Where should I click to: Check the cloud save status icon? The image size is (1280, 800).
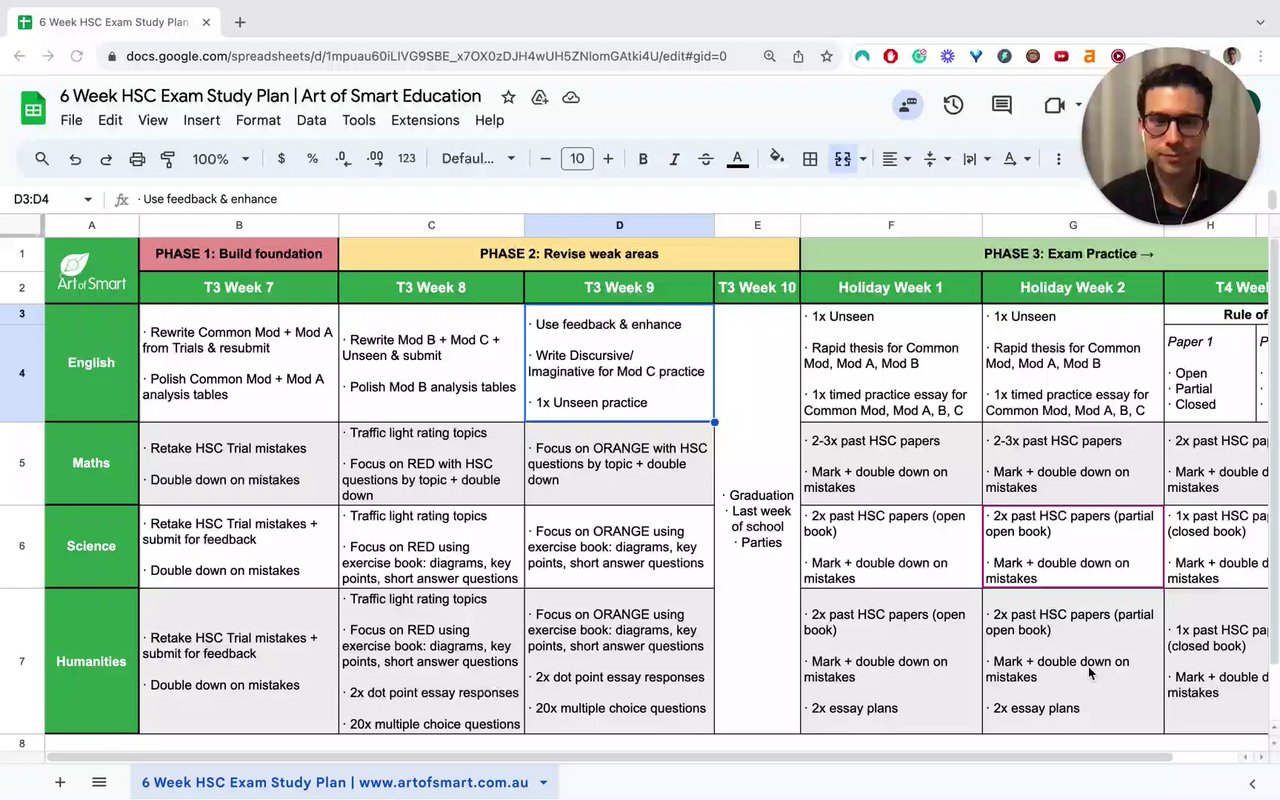coord(571,97)
